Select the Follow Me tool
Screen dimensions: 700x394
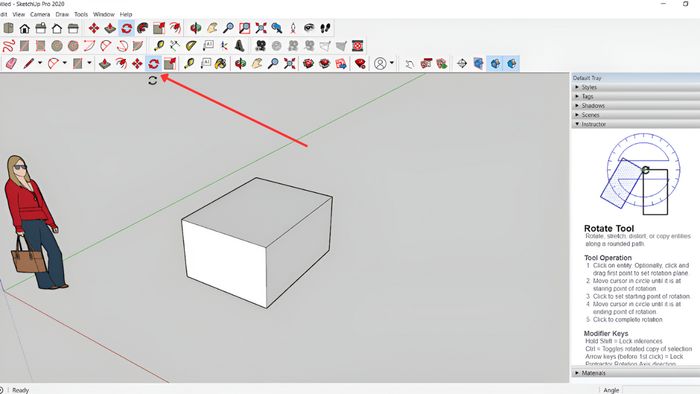[143, 28]
